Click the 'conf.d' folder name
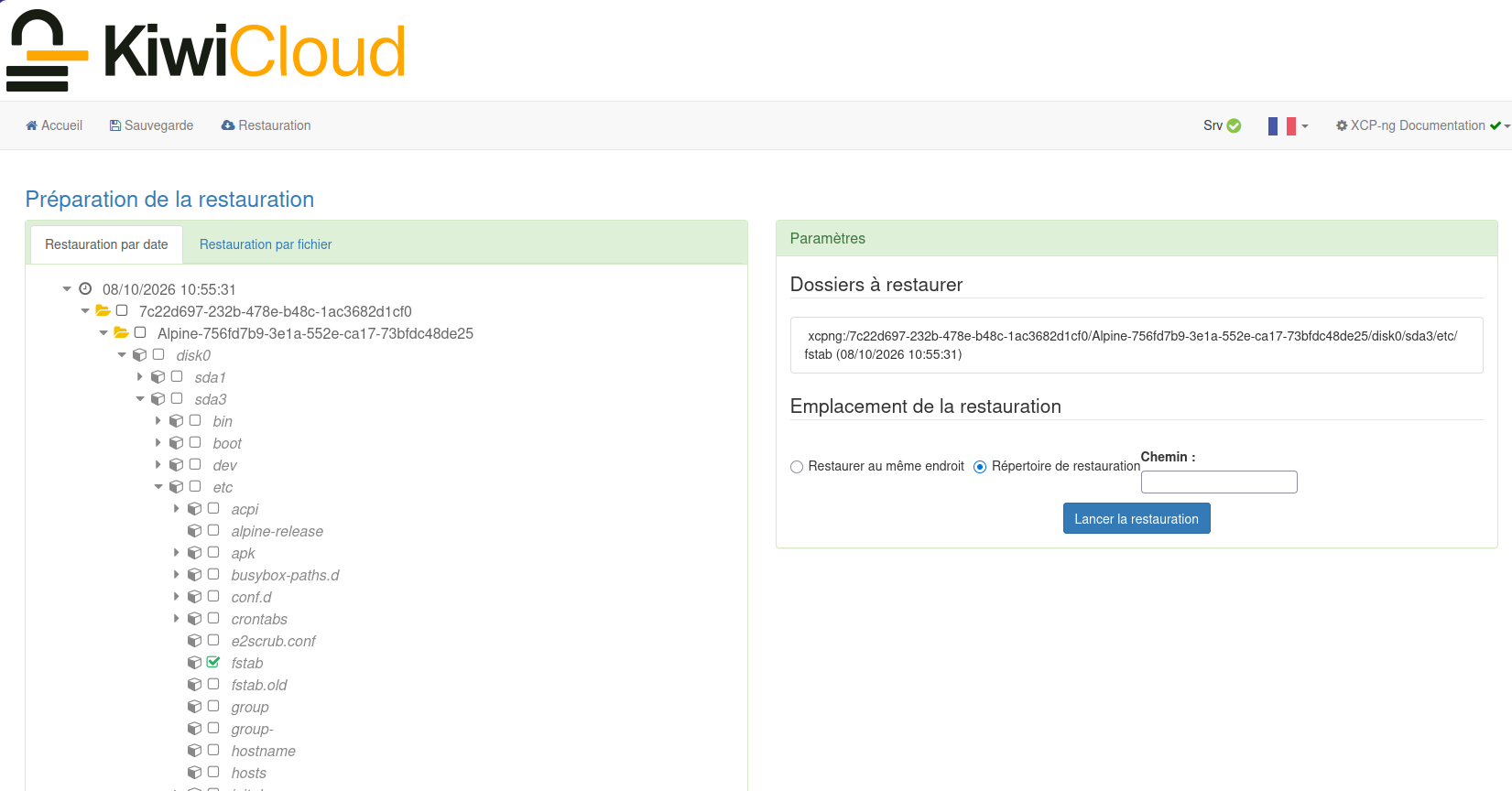The image size is (1512, 791). tap(251, 597)
